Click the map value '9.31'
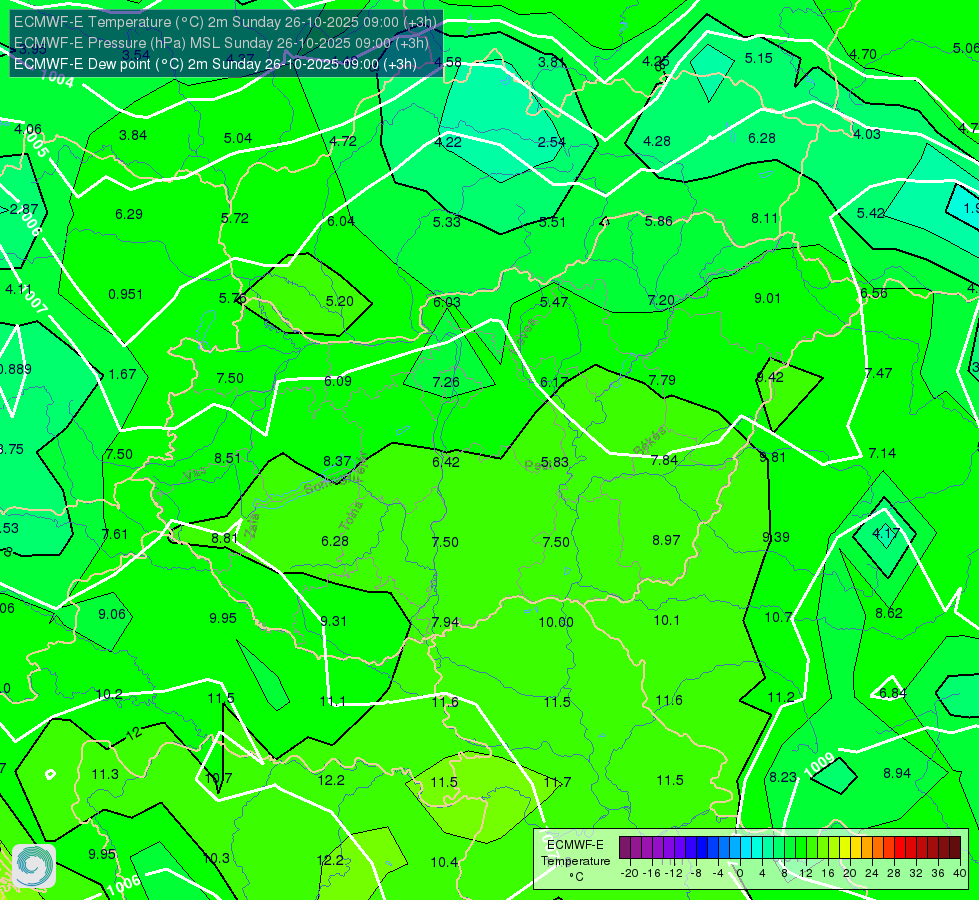The width and height of the screenshot is (979, 900). pos(333,621)
